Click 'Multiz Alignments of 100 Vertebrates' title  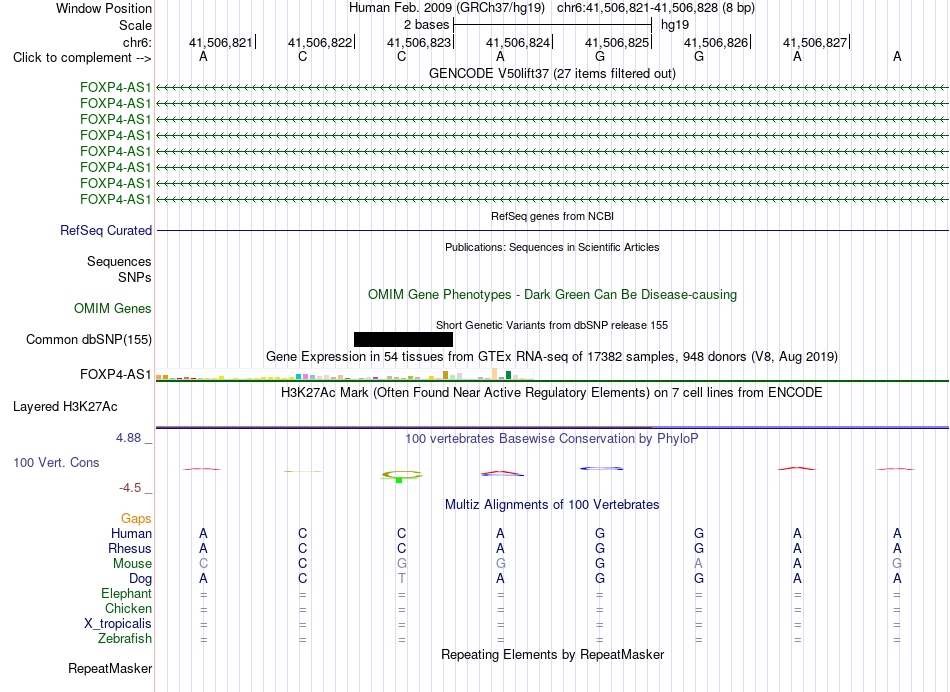(552, 504)
